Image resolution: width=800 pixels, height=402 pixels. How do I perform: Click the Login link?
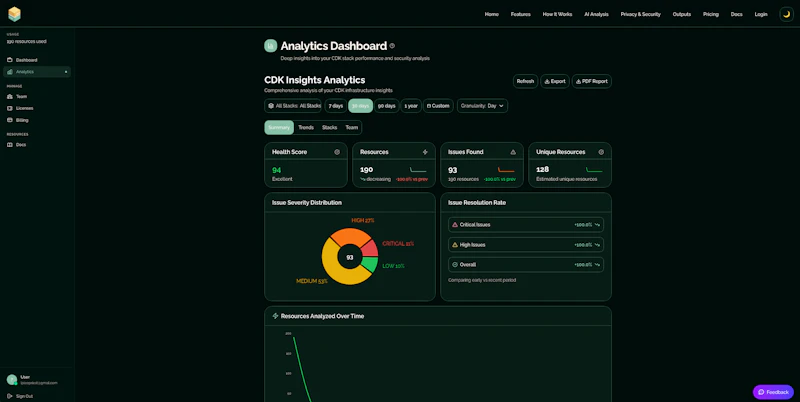coord(761,14)
